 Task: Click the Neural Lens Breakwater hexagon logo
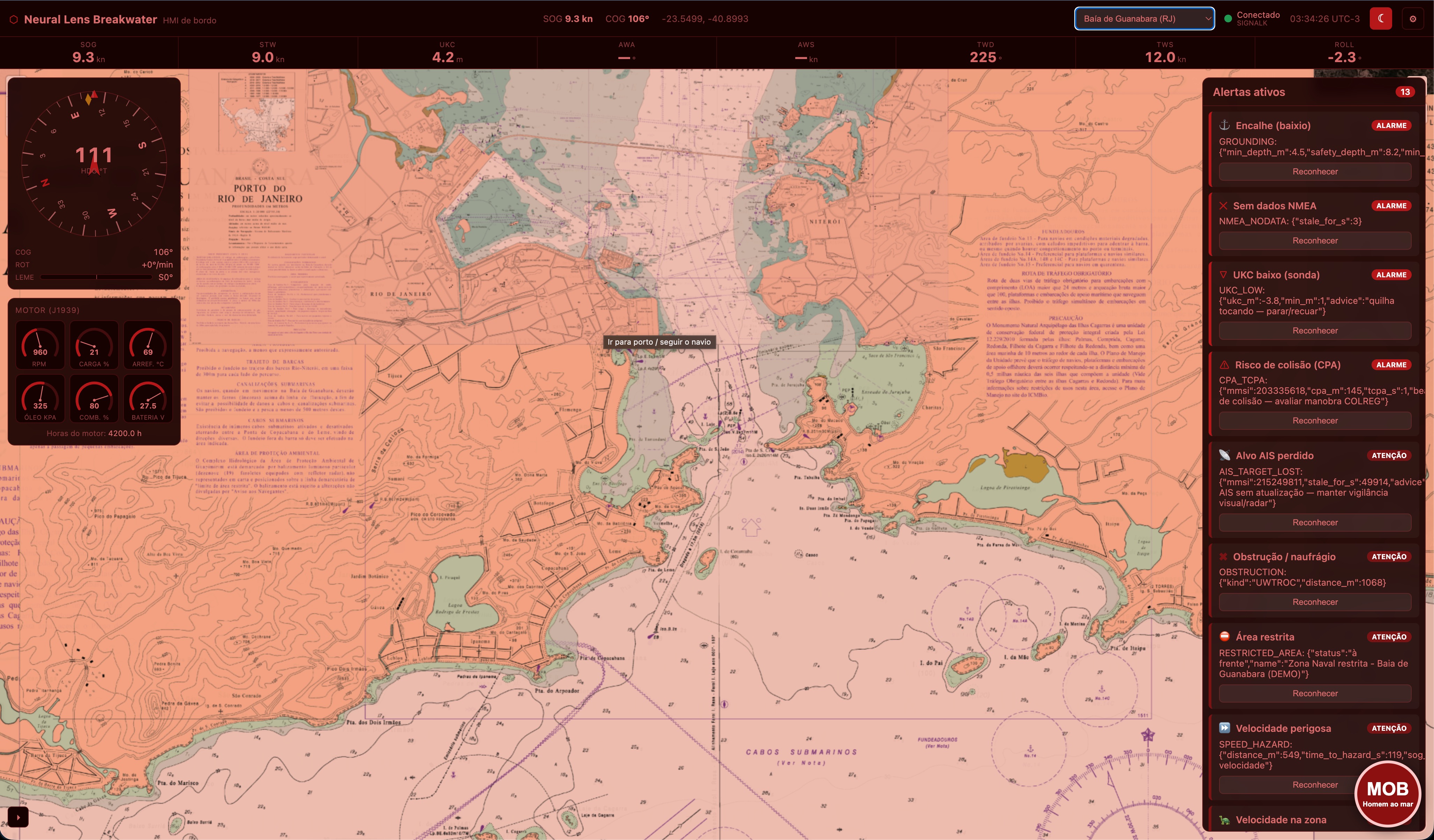tap(14, 19)
